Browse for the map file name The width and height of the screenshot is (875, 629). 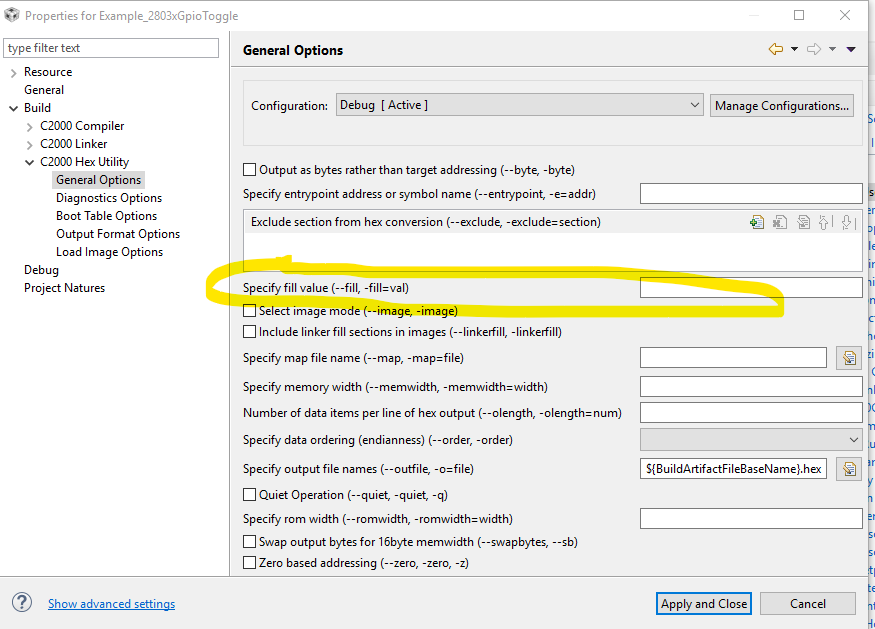[849, 358]
